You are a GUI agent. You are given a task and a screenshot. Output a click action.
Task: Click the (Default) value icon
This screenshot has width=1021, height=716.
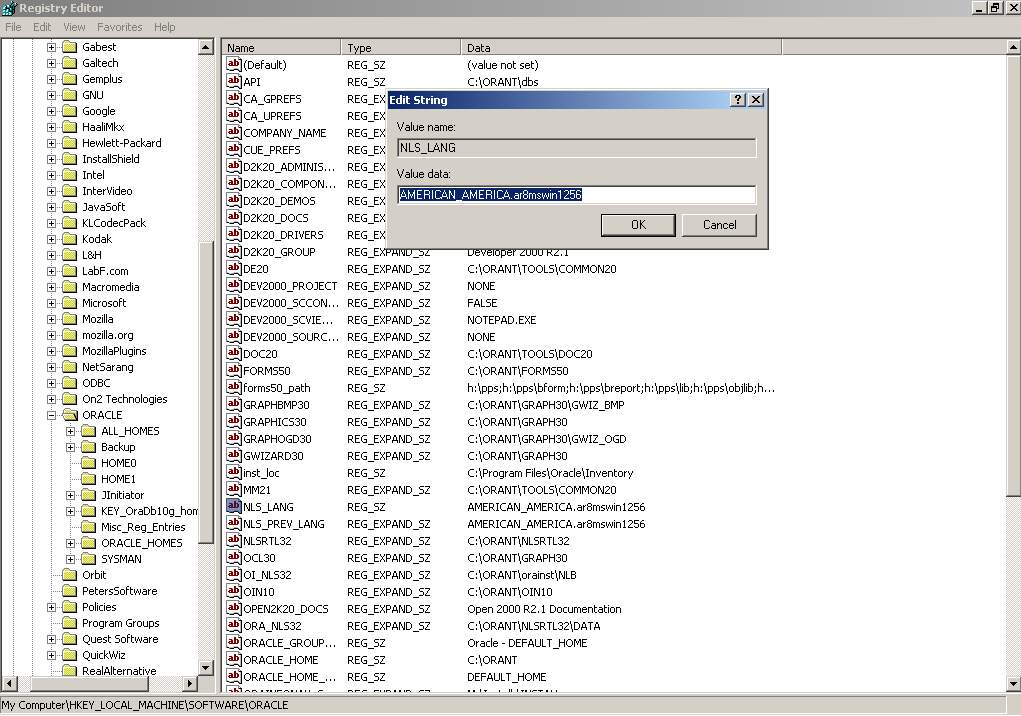[x=234, y=65]
